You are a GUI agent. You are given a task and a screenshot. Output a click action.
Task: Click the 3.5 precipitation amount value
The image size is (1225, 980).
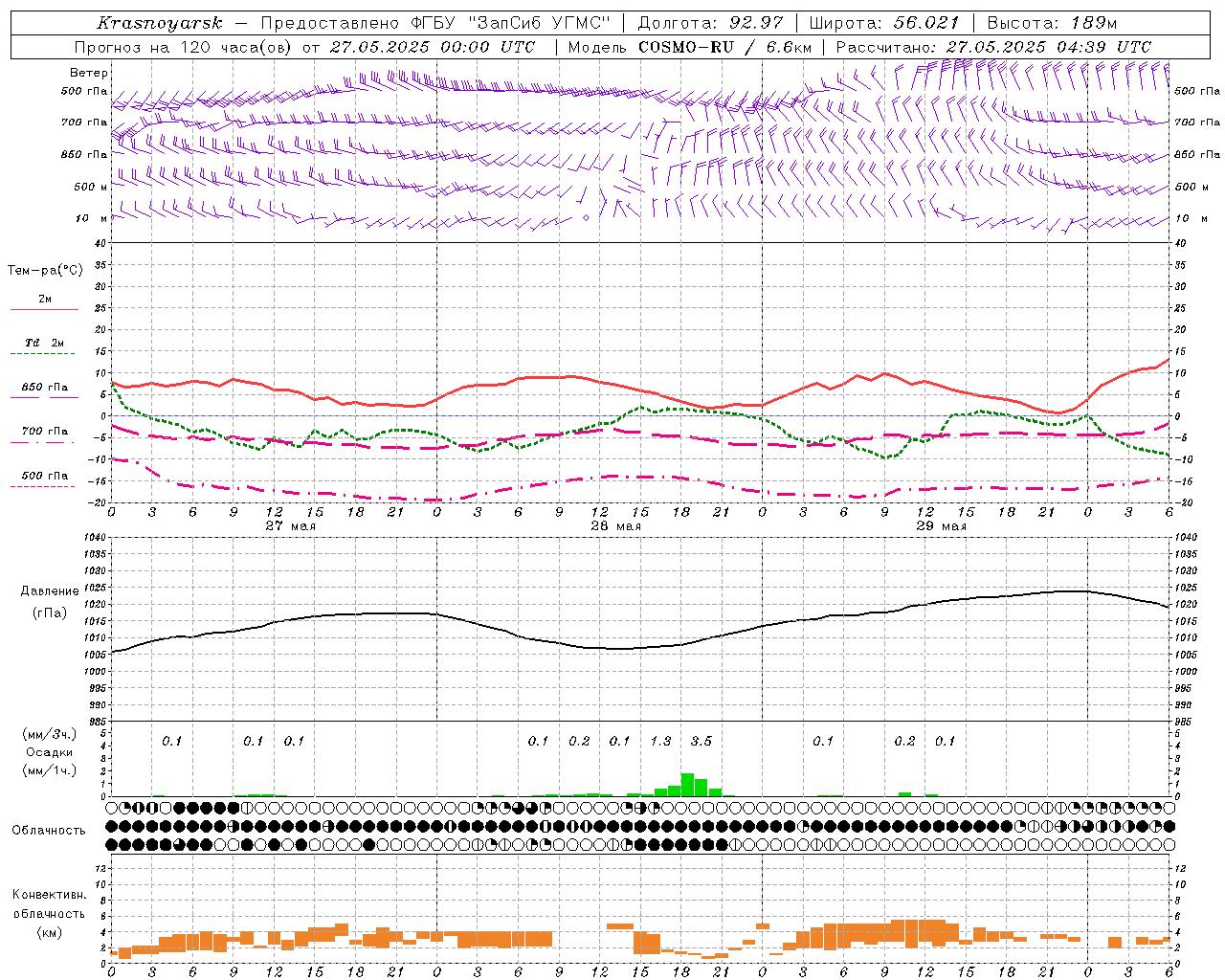tap(702, 742)
